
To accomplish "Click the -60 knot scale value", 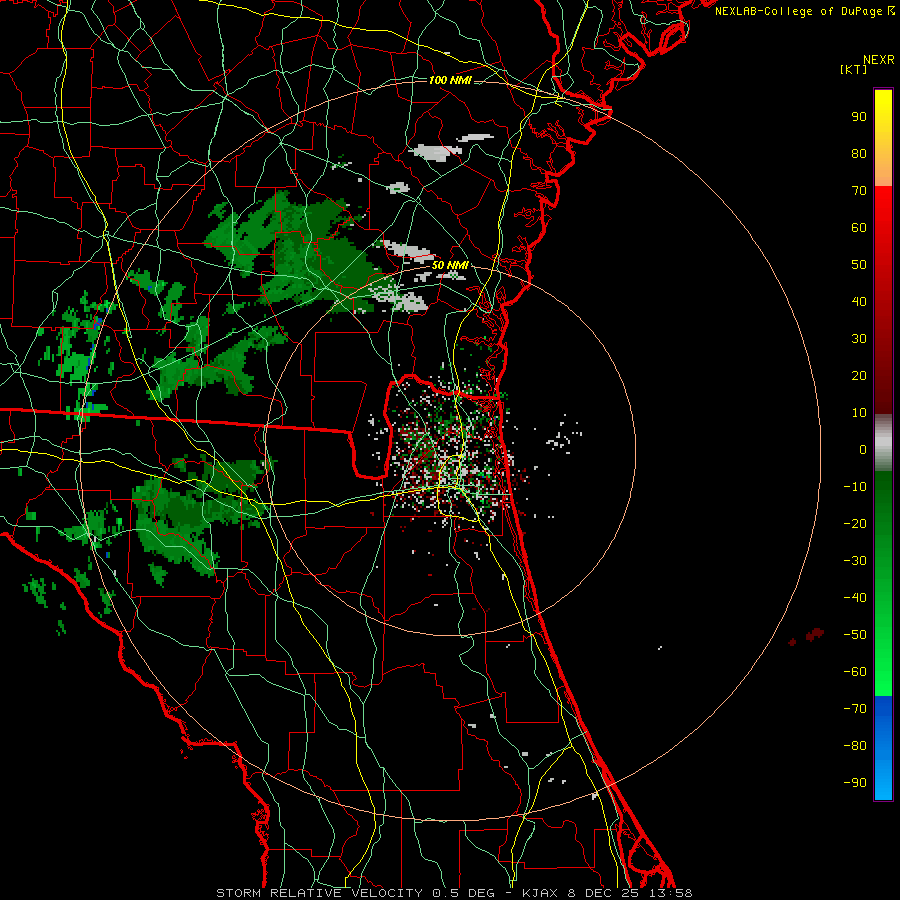I will 855,672.
